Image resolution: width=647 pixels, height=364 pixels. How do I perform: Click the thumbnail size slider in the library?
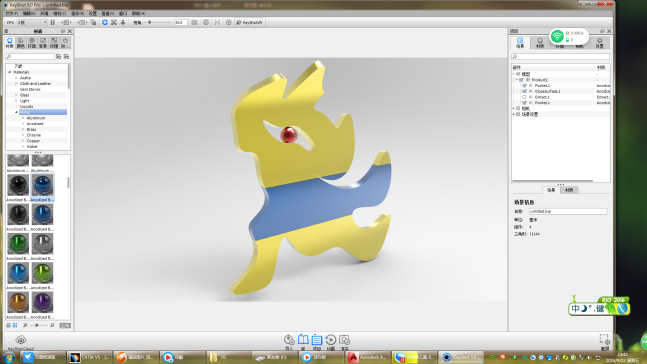click(x=38, y=326)
